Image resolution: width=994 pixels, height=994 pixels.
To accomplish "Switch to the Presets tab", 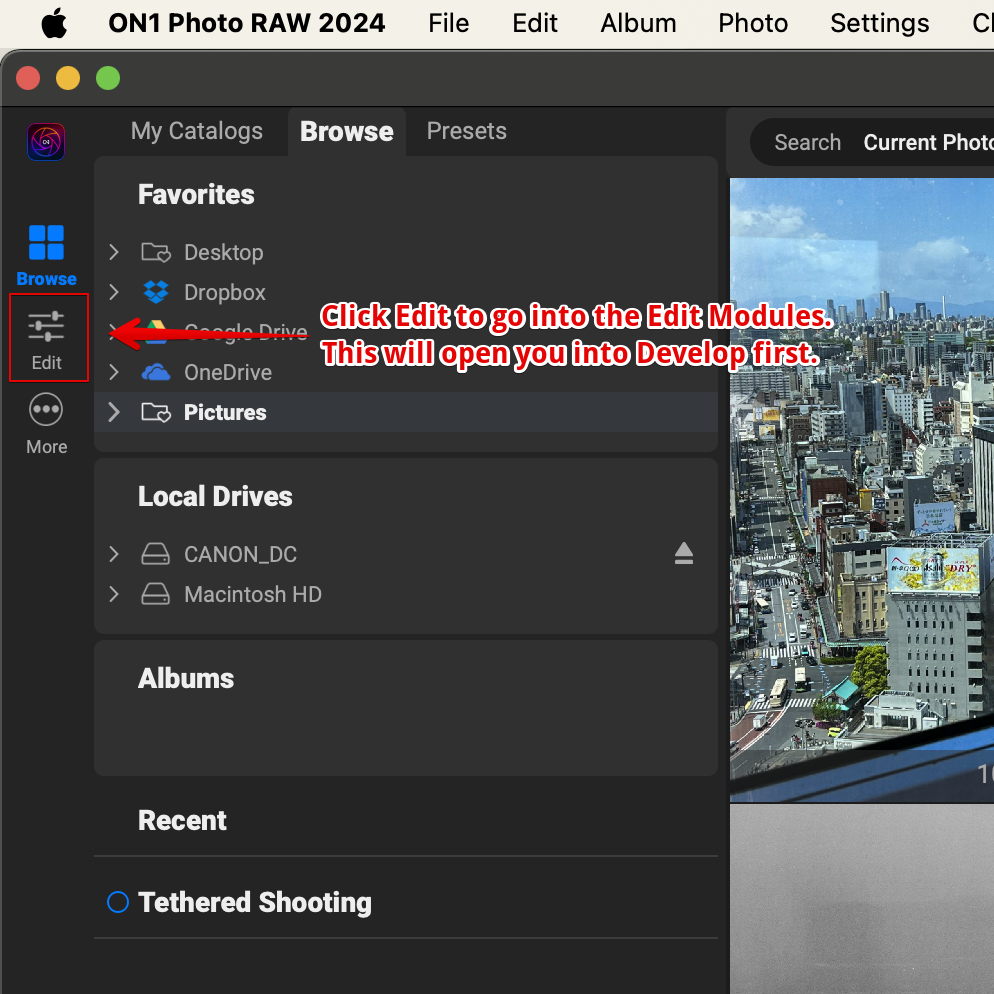I will (x=466, y=131).
